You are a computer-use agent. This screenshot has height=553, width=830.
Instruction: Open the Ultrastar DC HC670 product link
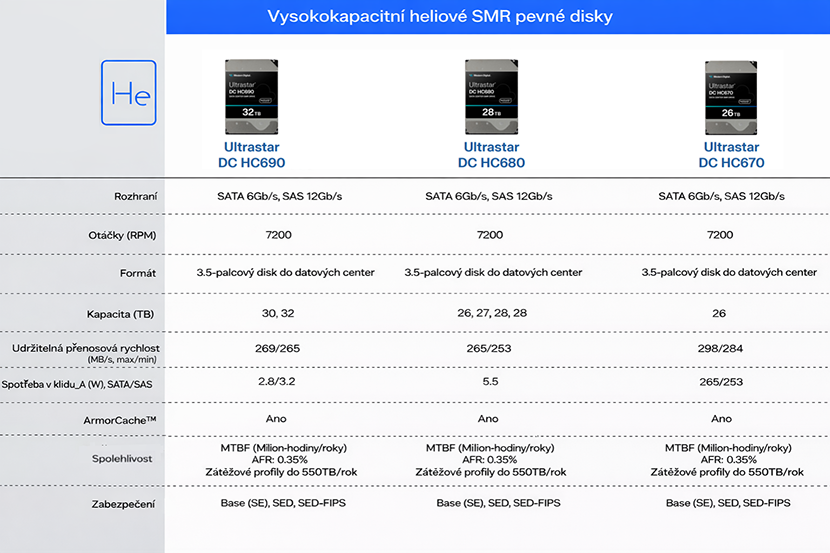pos(731,155)
